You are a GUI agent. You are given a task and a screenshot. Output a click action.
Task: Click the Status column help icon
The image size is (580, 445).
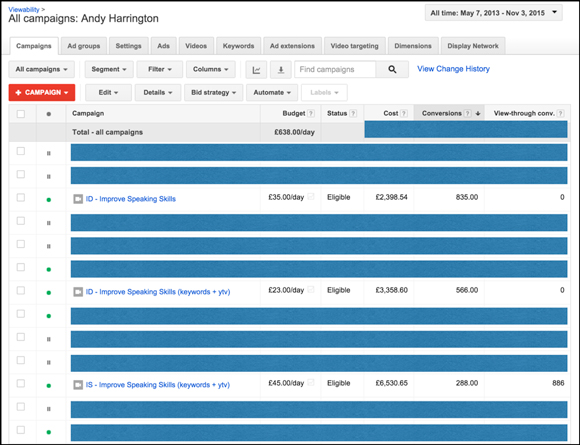click(x=353, y=114)
